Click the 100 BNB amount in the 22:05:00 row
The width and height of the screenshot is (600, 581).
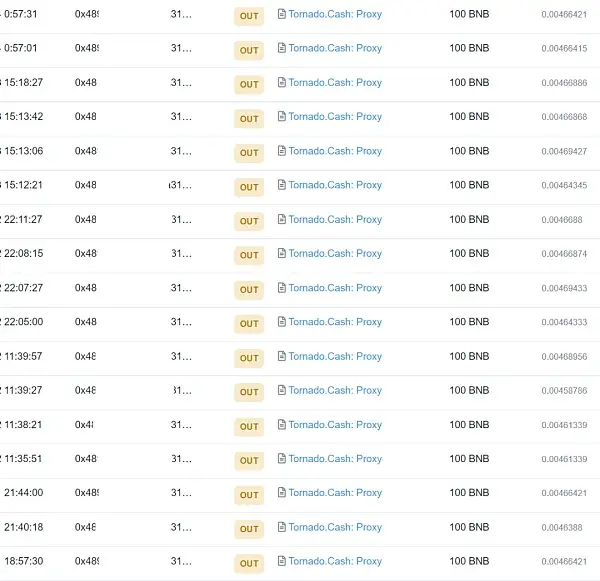469,322
